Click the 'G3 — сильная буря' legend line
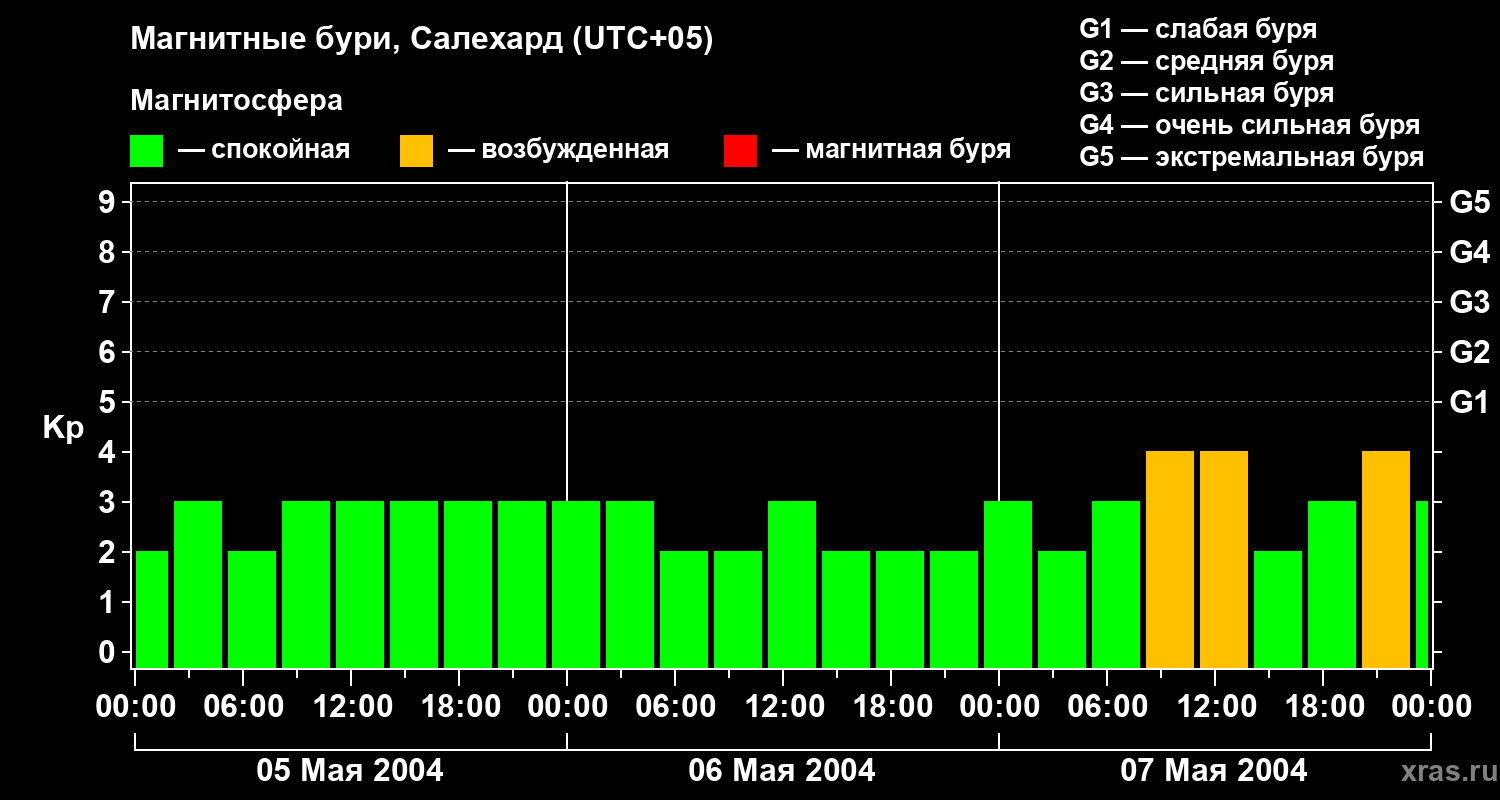 tap(1207, 93)
